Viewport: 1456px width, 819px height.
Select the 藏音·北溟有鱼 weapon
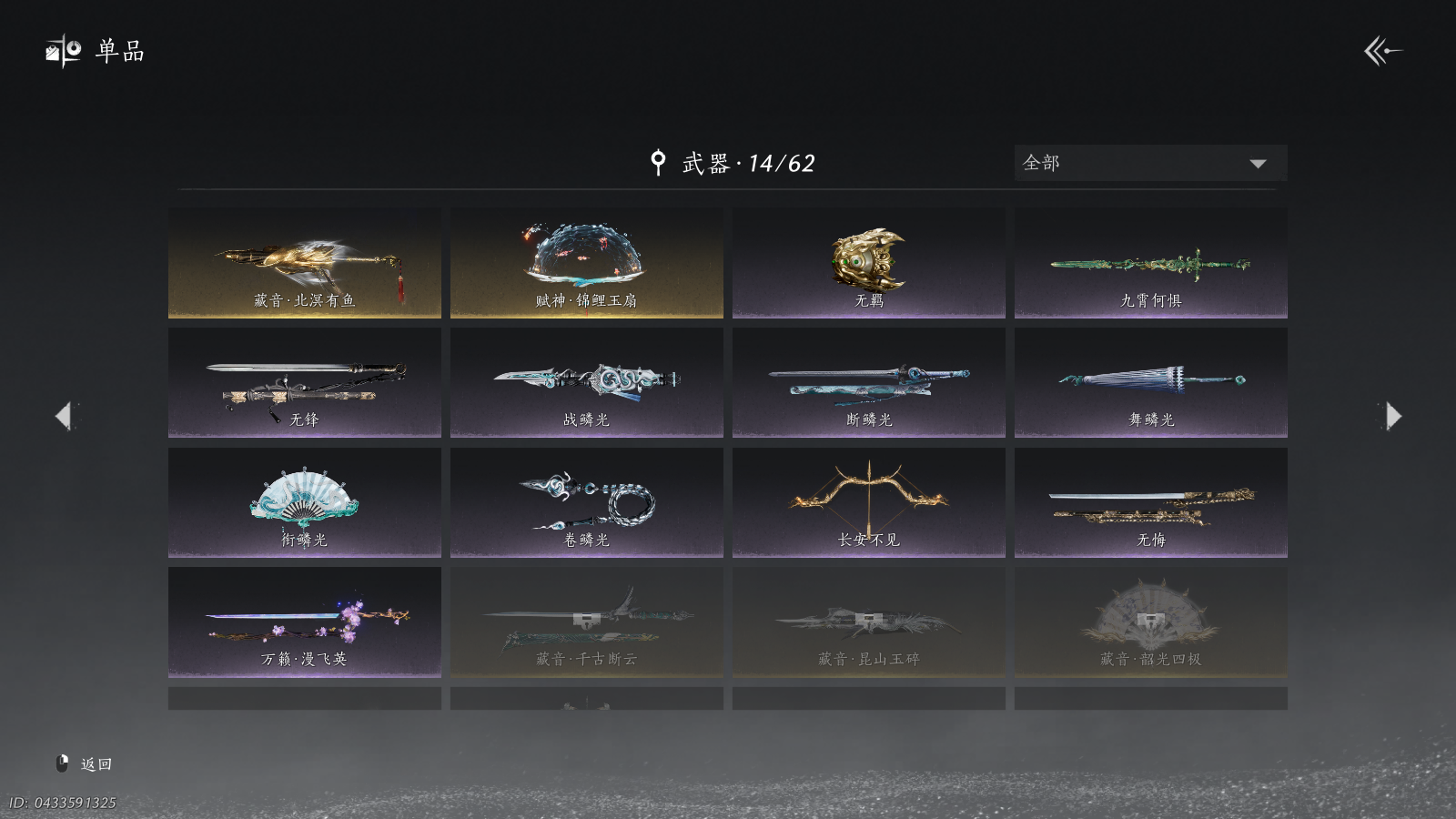(305, 263)
